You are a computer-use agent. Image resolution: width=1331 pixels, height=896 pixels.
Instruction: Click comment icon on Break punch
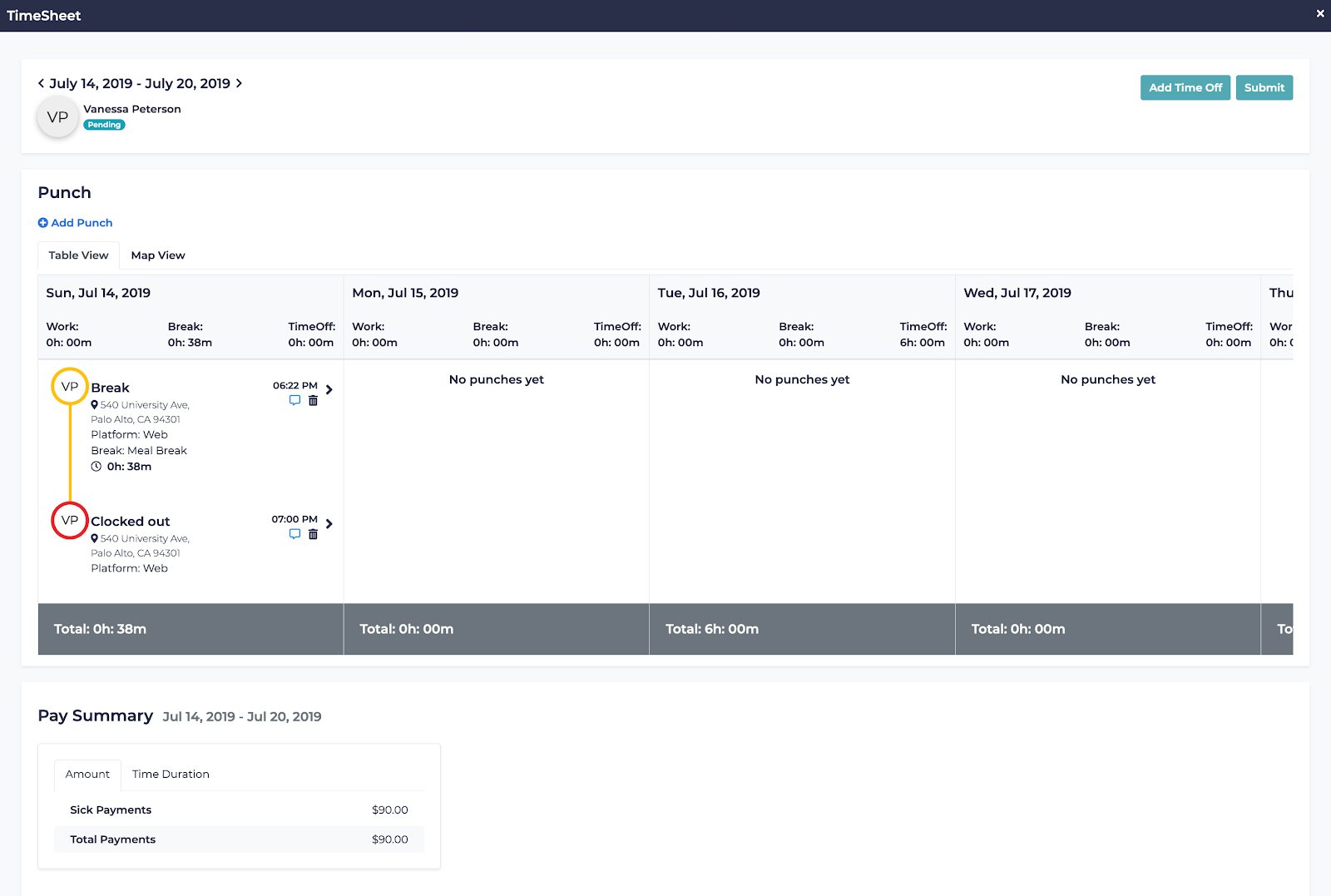point(294,400)
